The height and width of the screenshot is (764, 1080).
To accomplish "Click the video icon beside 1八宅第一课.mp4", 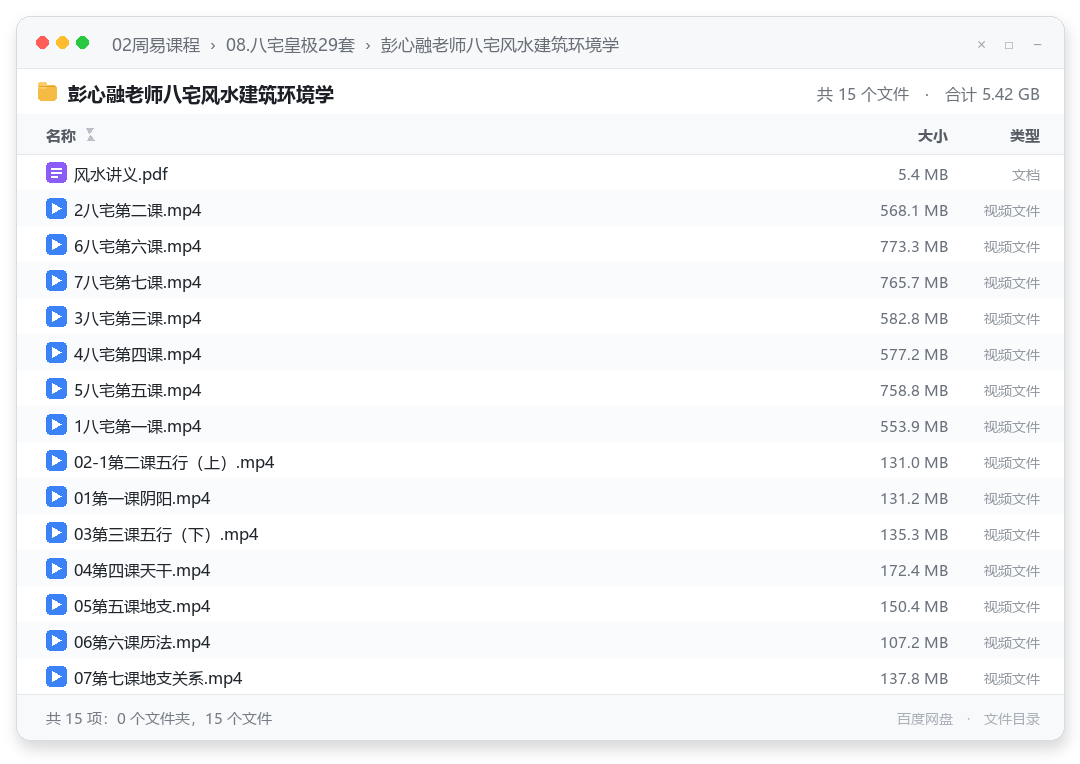I will (56, 425).
